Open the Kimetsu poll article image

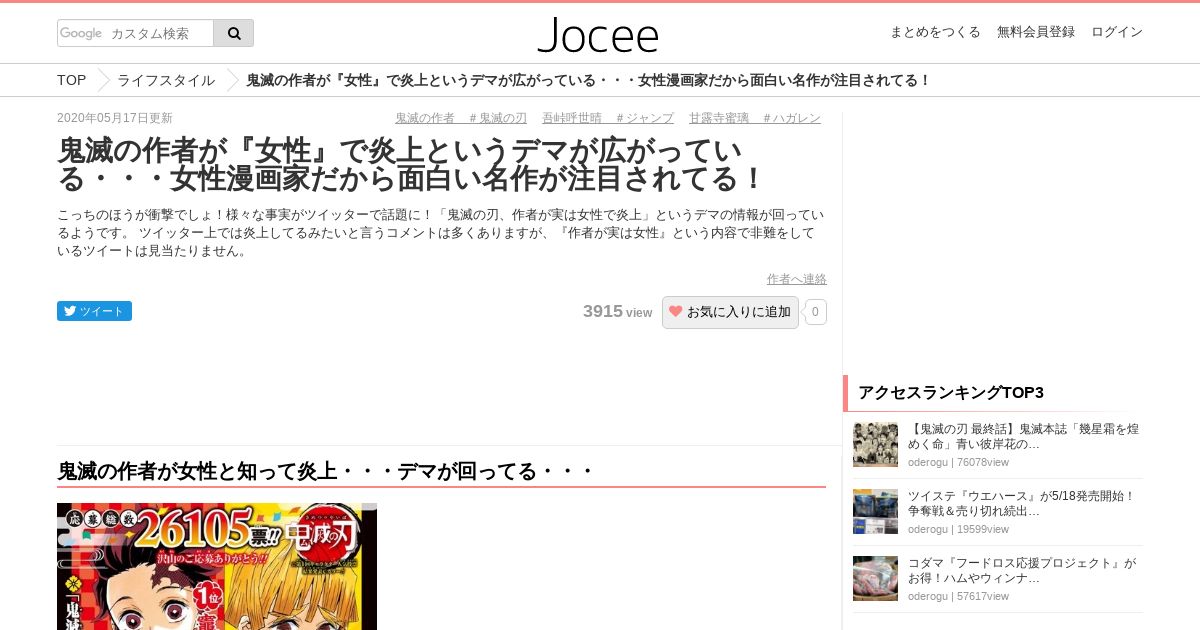[x=217, y=566]
